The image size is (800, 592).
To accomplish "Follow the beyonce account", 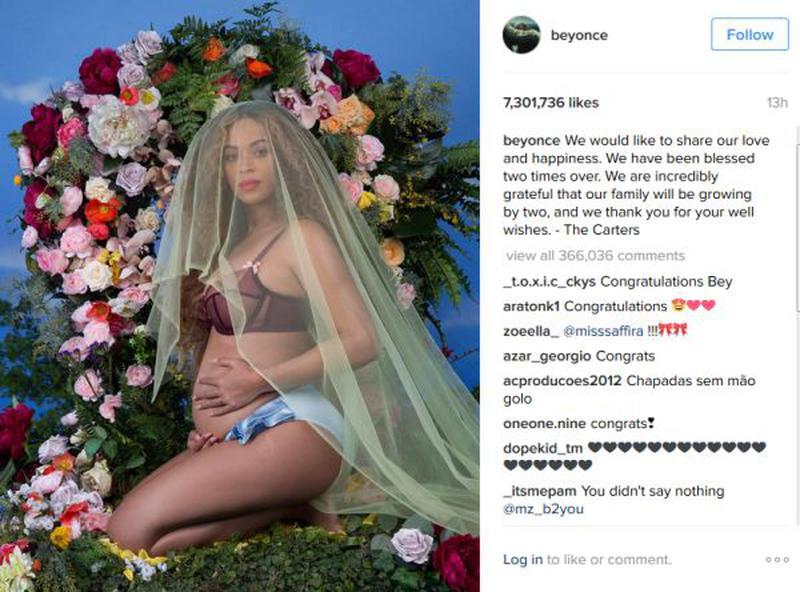I will [x=749, y=34].
